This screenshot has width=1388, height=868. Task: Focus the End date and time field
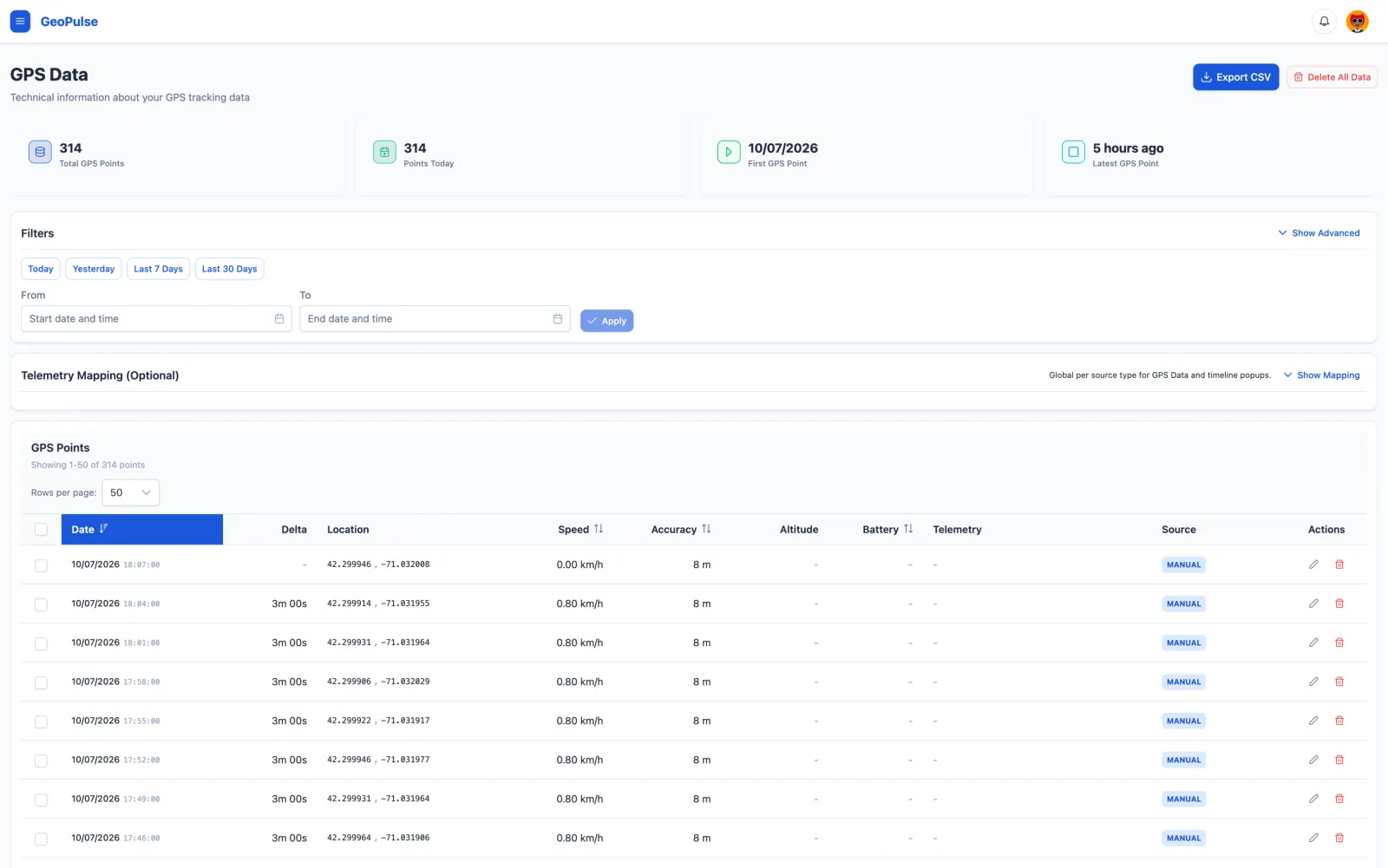(435, 319)
